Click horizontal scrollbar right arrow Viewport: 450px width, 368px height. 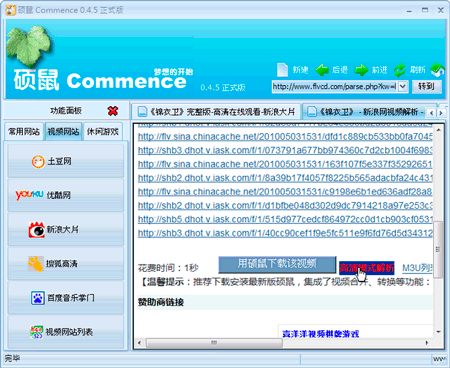point(427,343)
